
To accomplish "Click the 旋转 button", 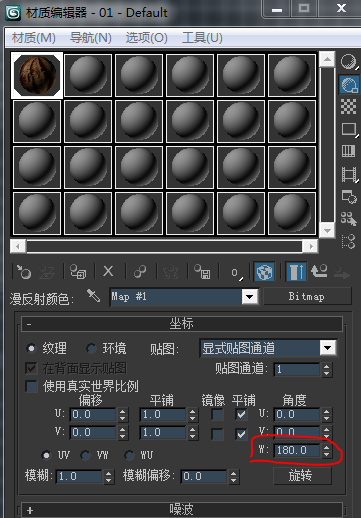I will tap(302, 476).
